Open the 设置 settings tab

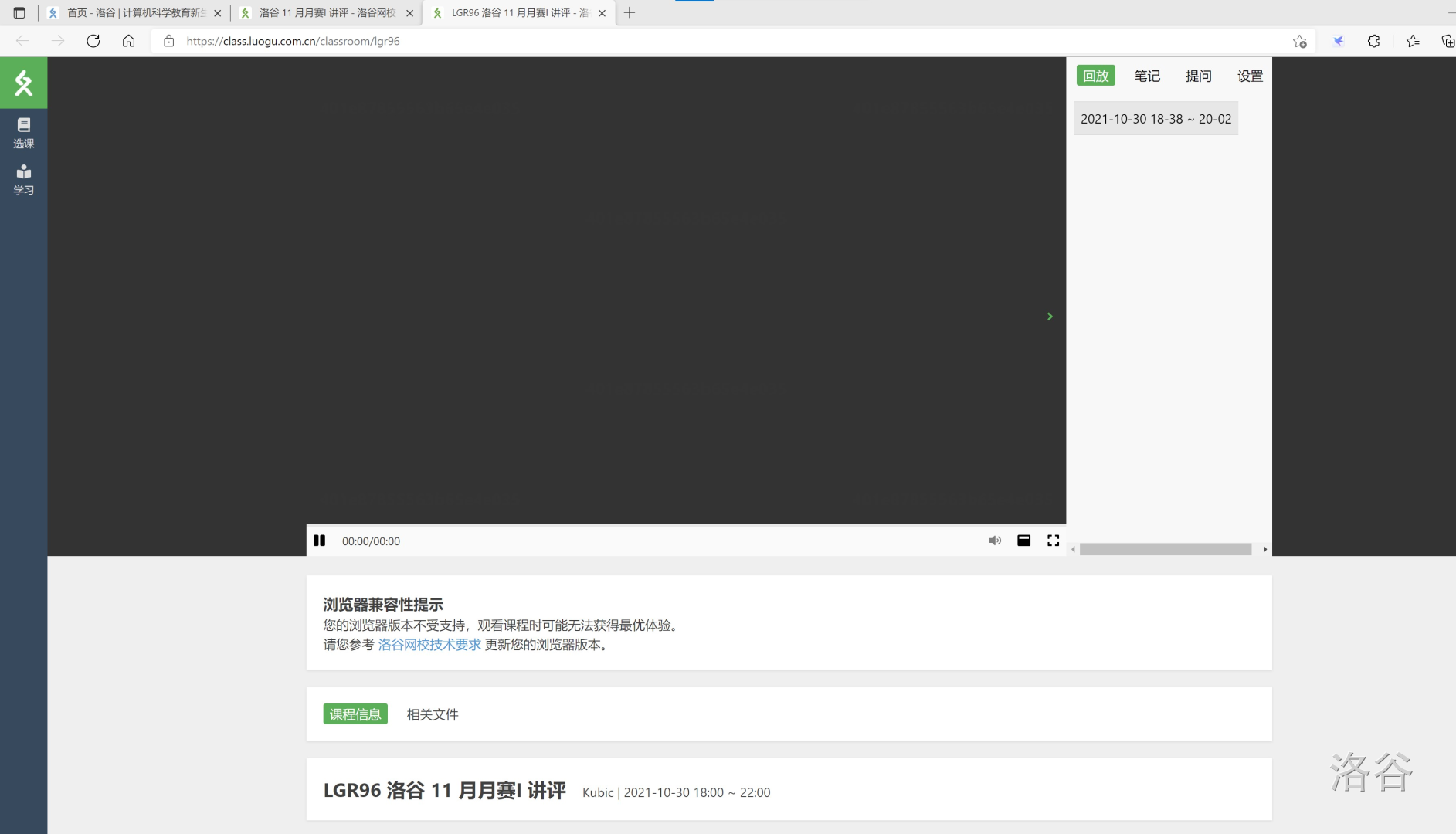click(x=1249, y=76)
